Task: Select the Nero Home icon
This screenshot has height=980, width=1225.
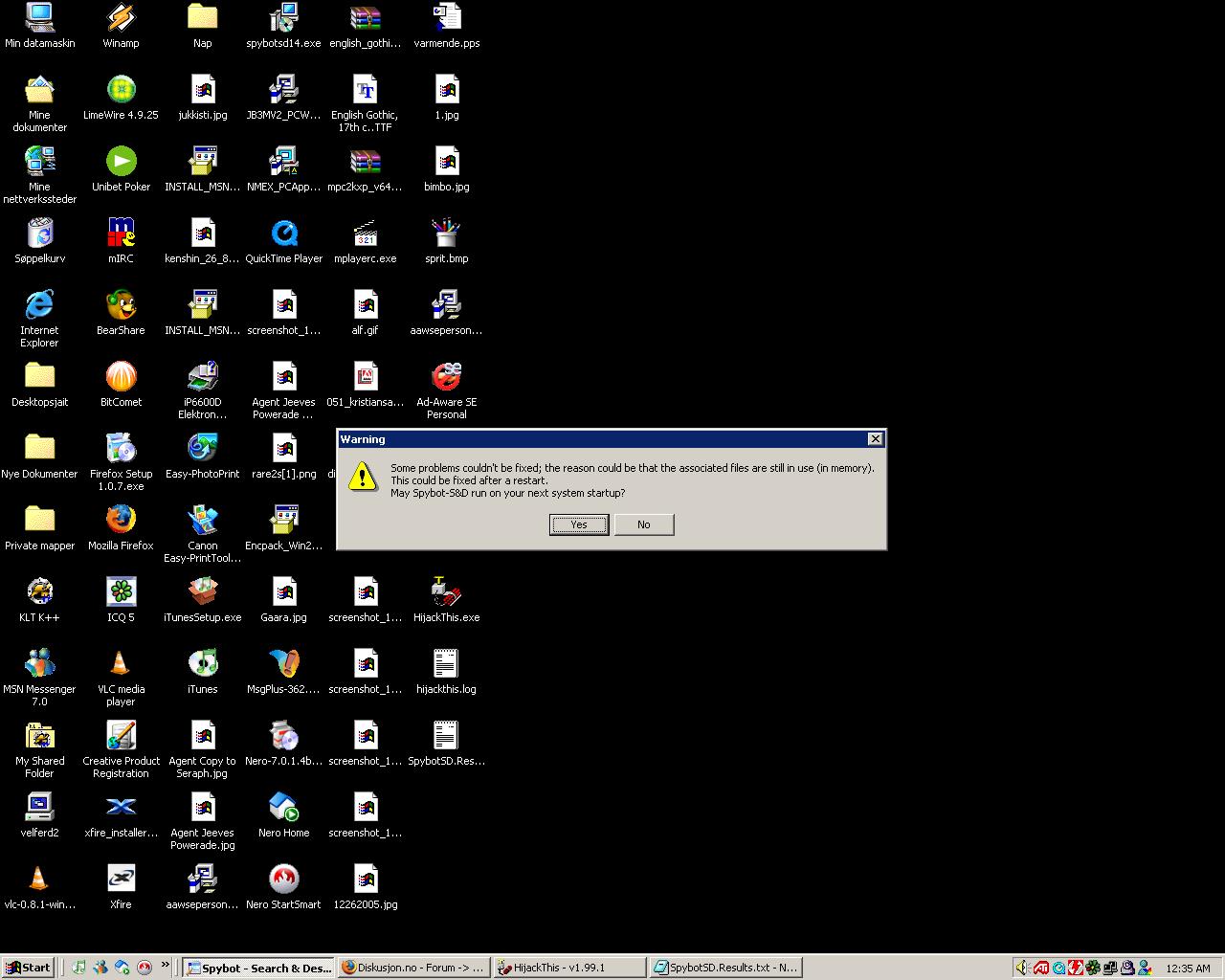Action: [284, 815]
